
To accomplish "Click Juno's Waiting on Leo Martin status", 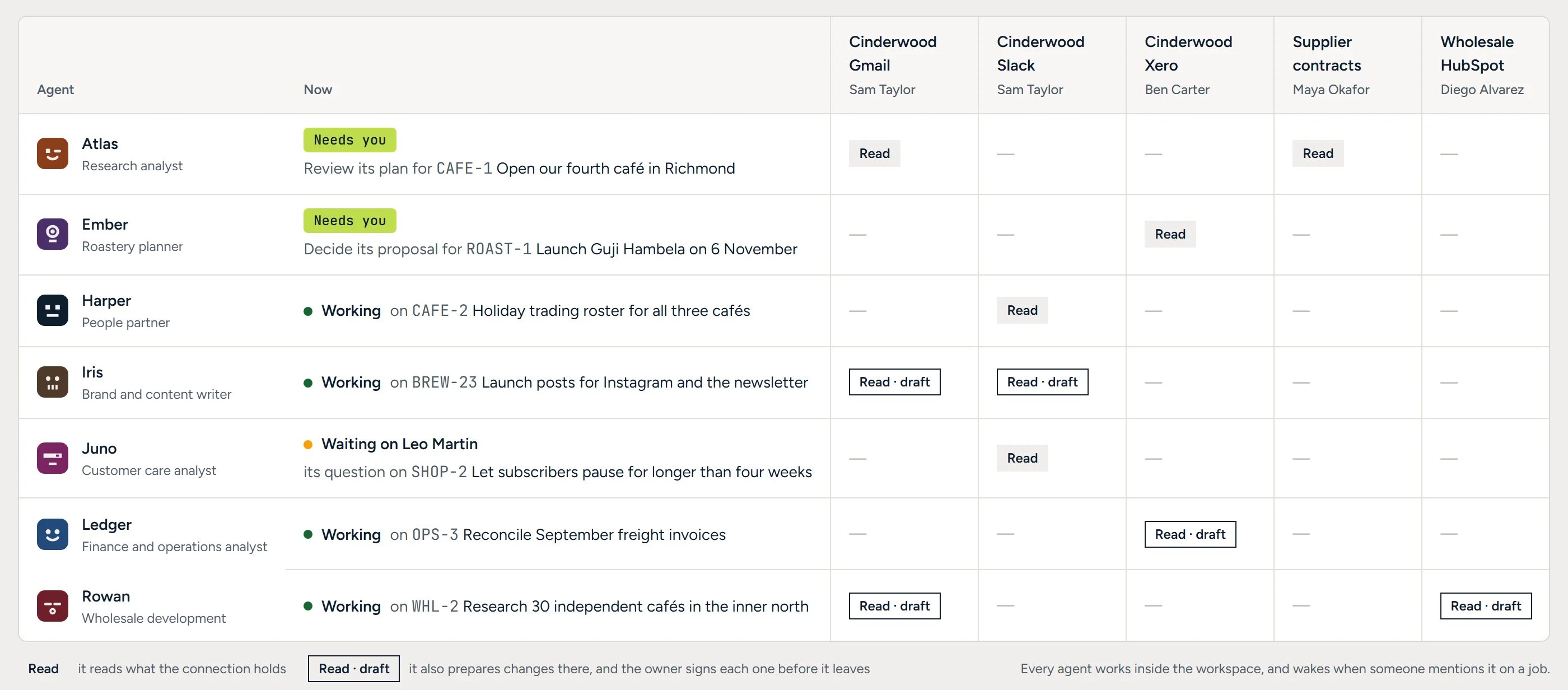I will 399,444.
